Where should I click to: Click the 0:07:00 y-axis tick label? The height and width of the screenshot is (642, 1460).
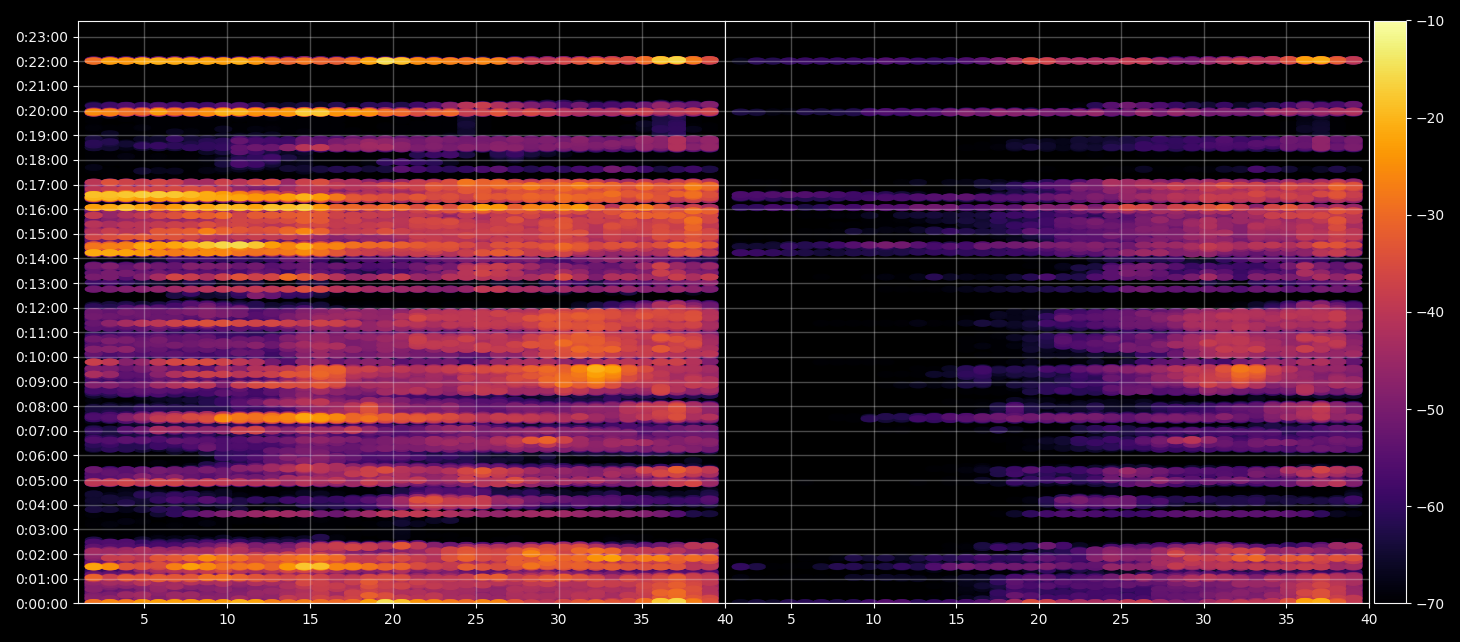(42, 431)
